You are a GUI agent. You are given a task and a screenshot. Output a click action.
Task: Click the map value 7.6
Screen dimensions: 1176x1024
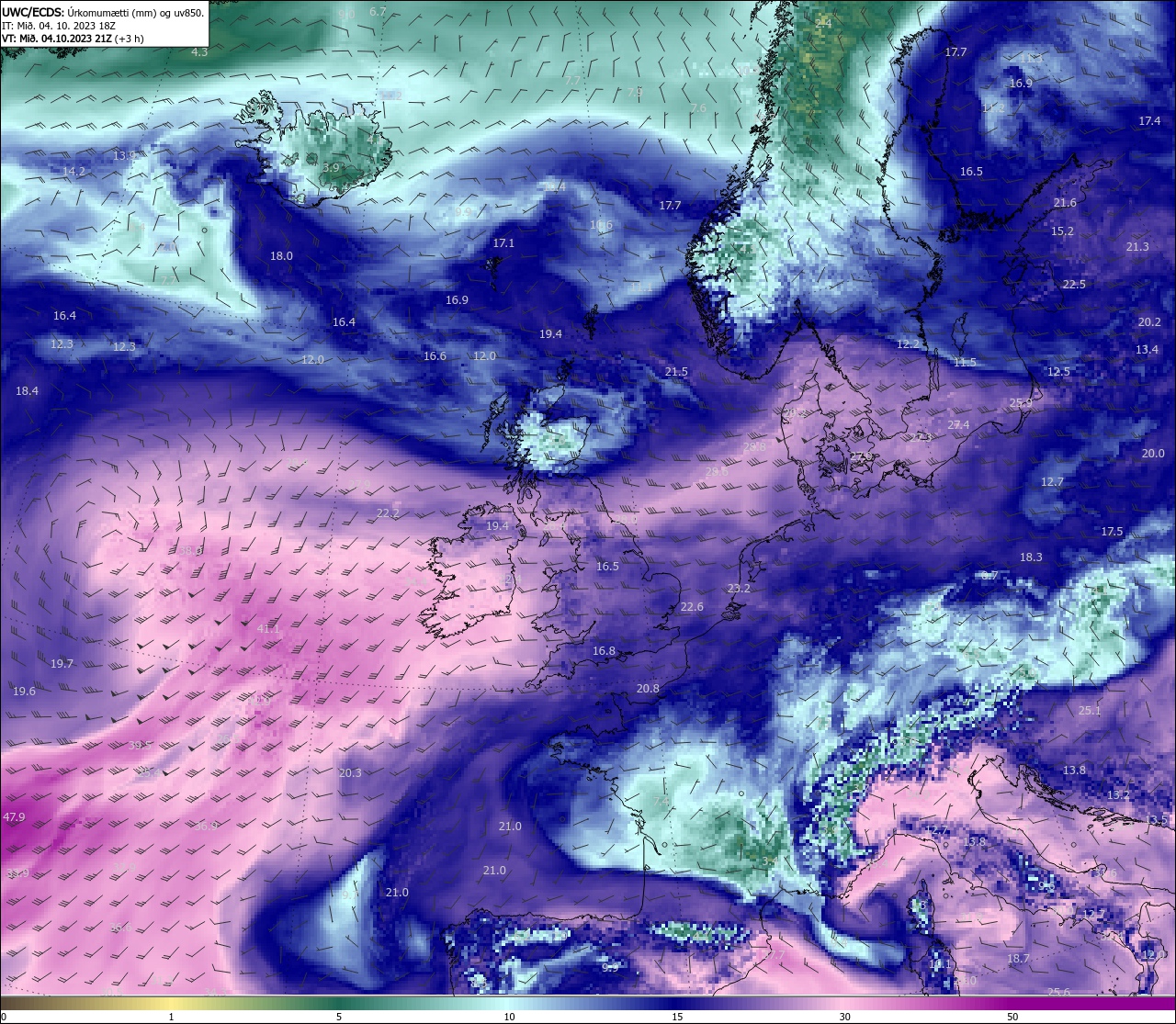tap(698, 107)
